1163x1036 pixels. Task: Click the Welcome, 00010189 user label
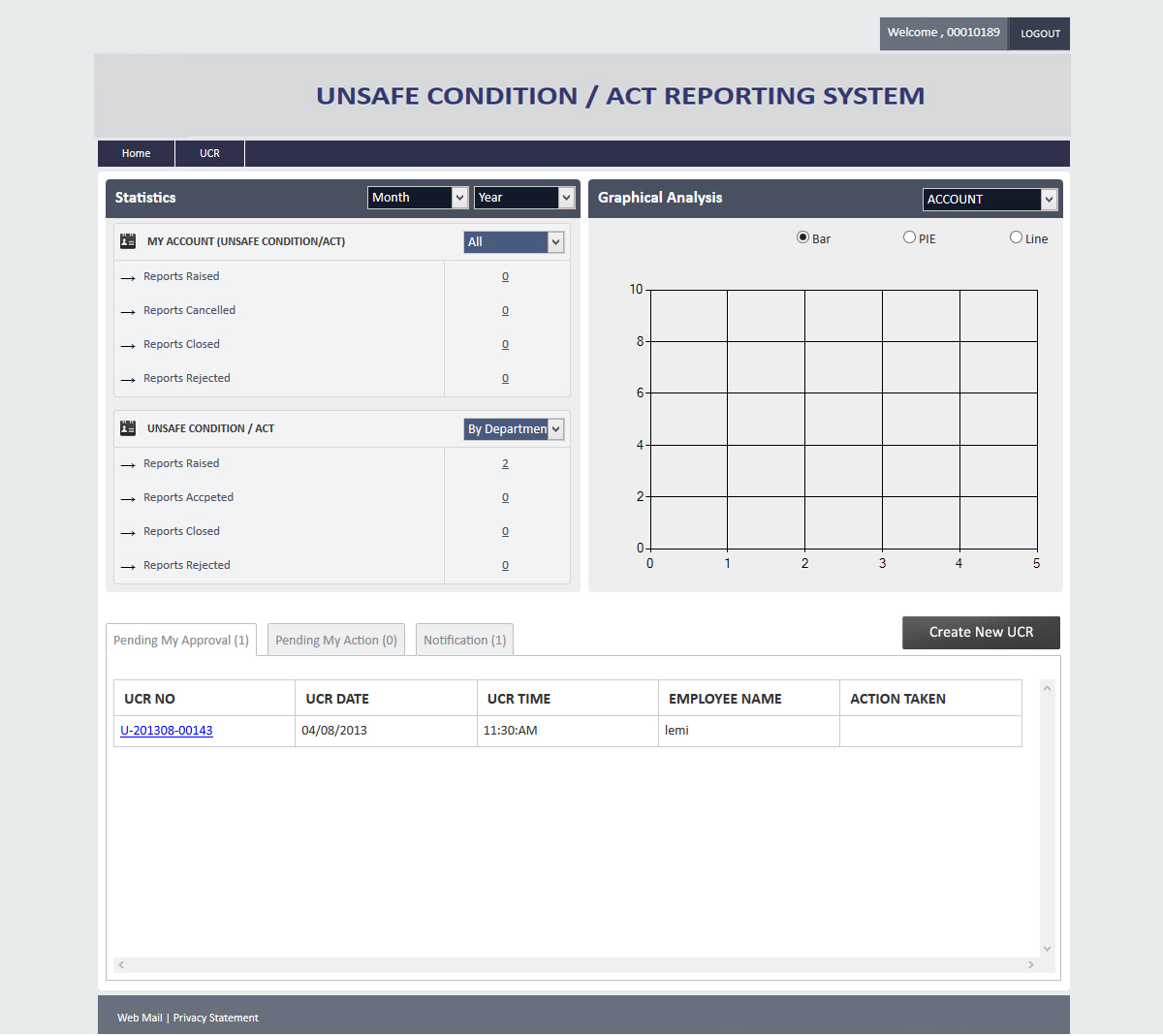point(944,33)
